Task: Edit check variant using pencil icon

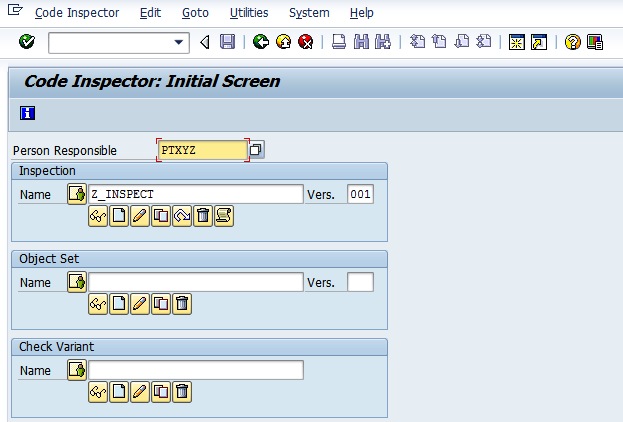Action: coord(140,392)
